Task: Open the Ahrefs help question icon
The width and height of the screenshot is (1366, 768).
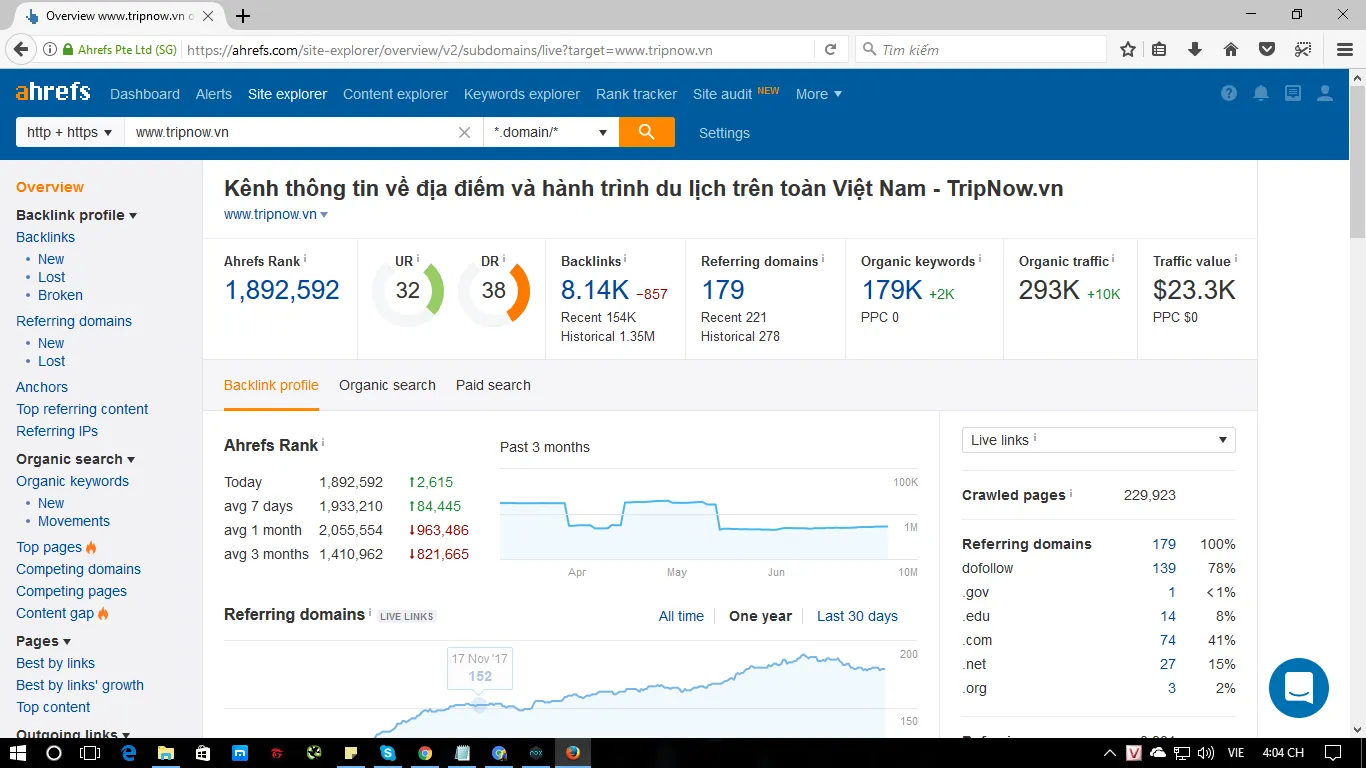Action: click(x=1229, y=93)
